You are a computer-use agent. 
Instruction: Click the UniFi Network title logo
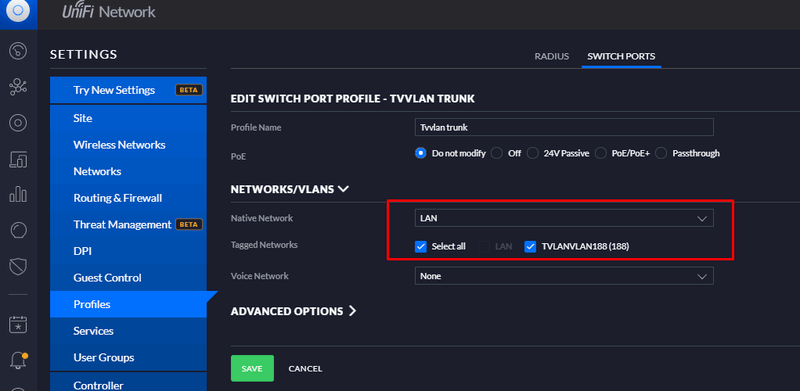coord(109,11)
